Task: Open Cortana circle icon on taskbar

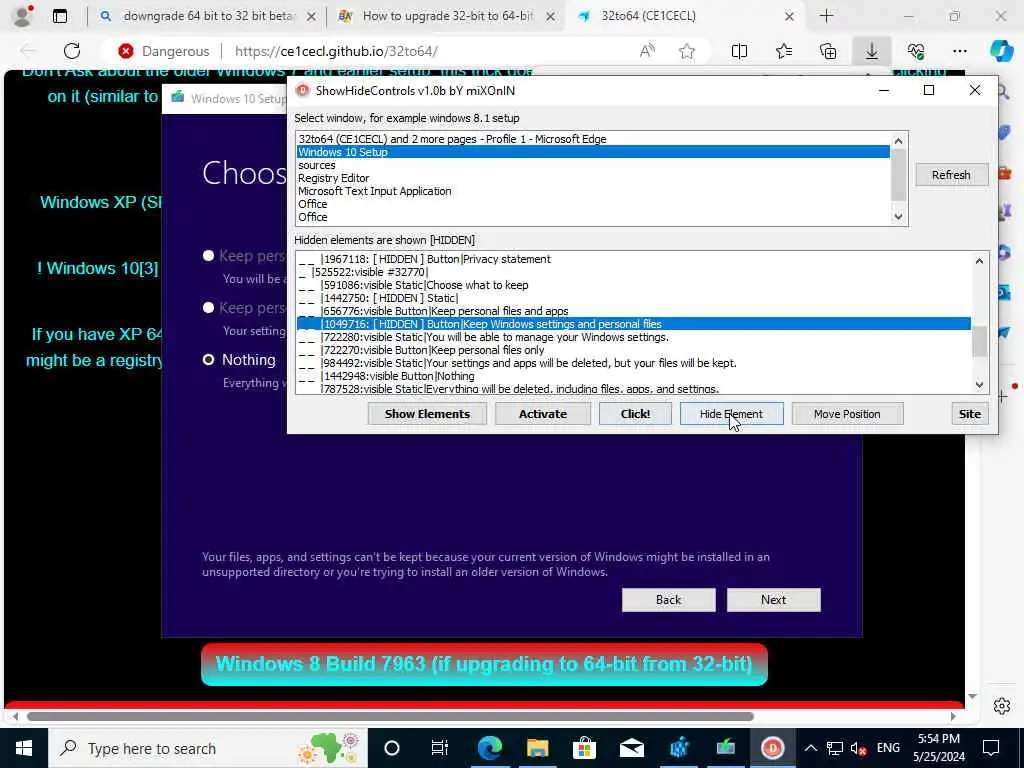Action: click(x=392, y=748)
